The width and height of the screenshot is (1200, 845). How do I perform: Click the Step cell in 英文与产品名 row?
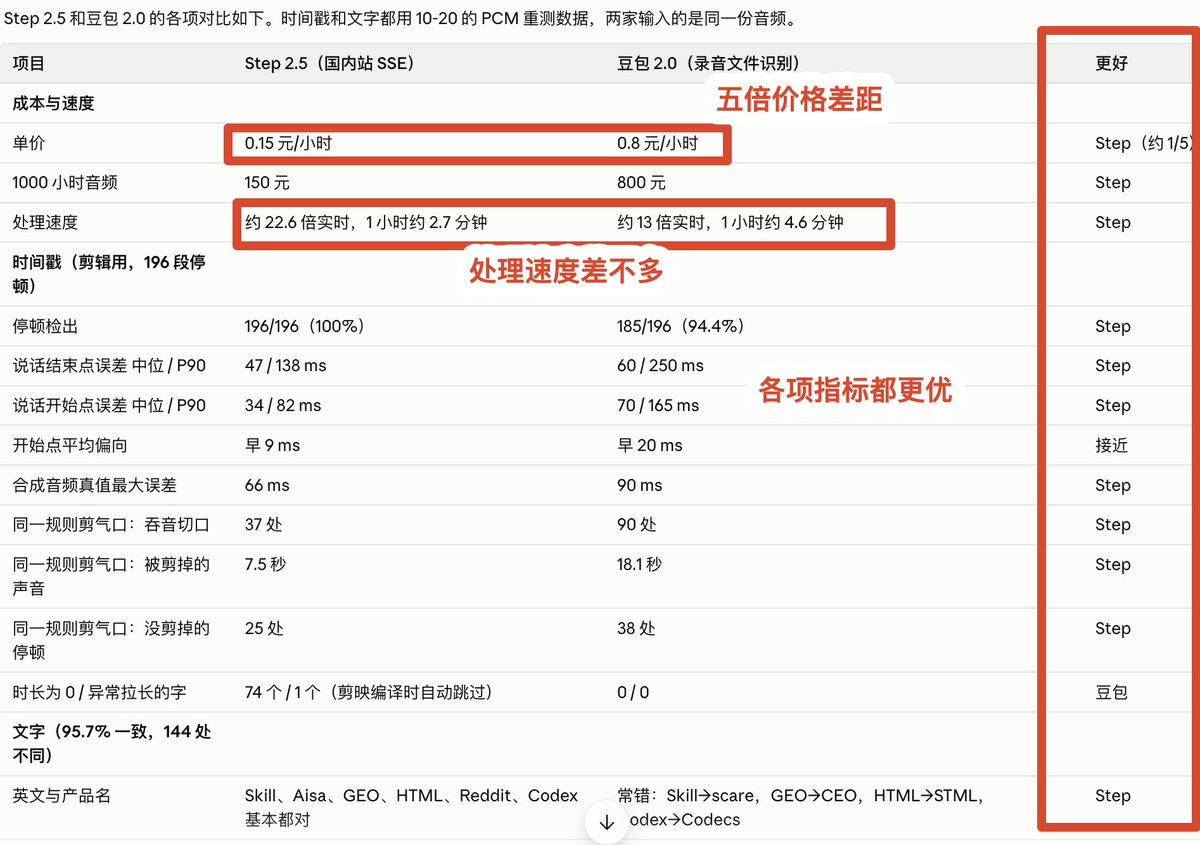(x=1112, y=796)
